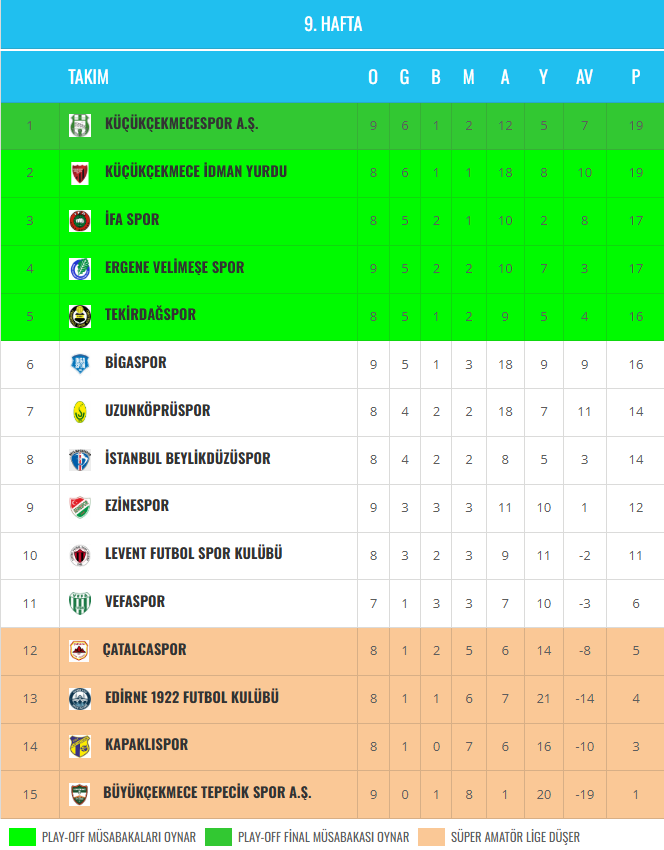Open Edirne 1922 Futbol Kulübü team page

[x=191, y=697]
